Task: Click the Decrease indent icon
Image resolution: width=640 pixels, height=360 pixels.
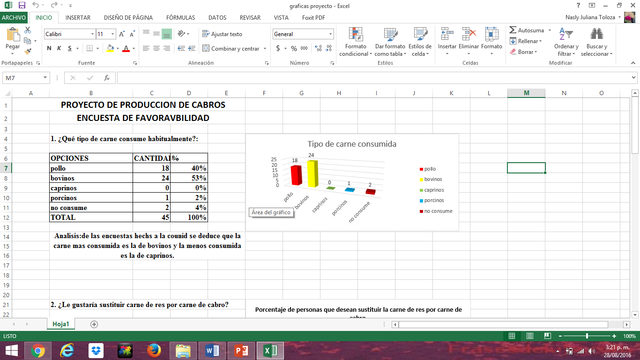Action: coord(181,49)
